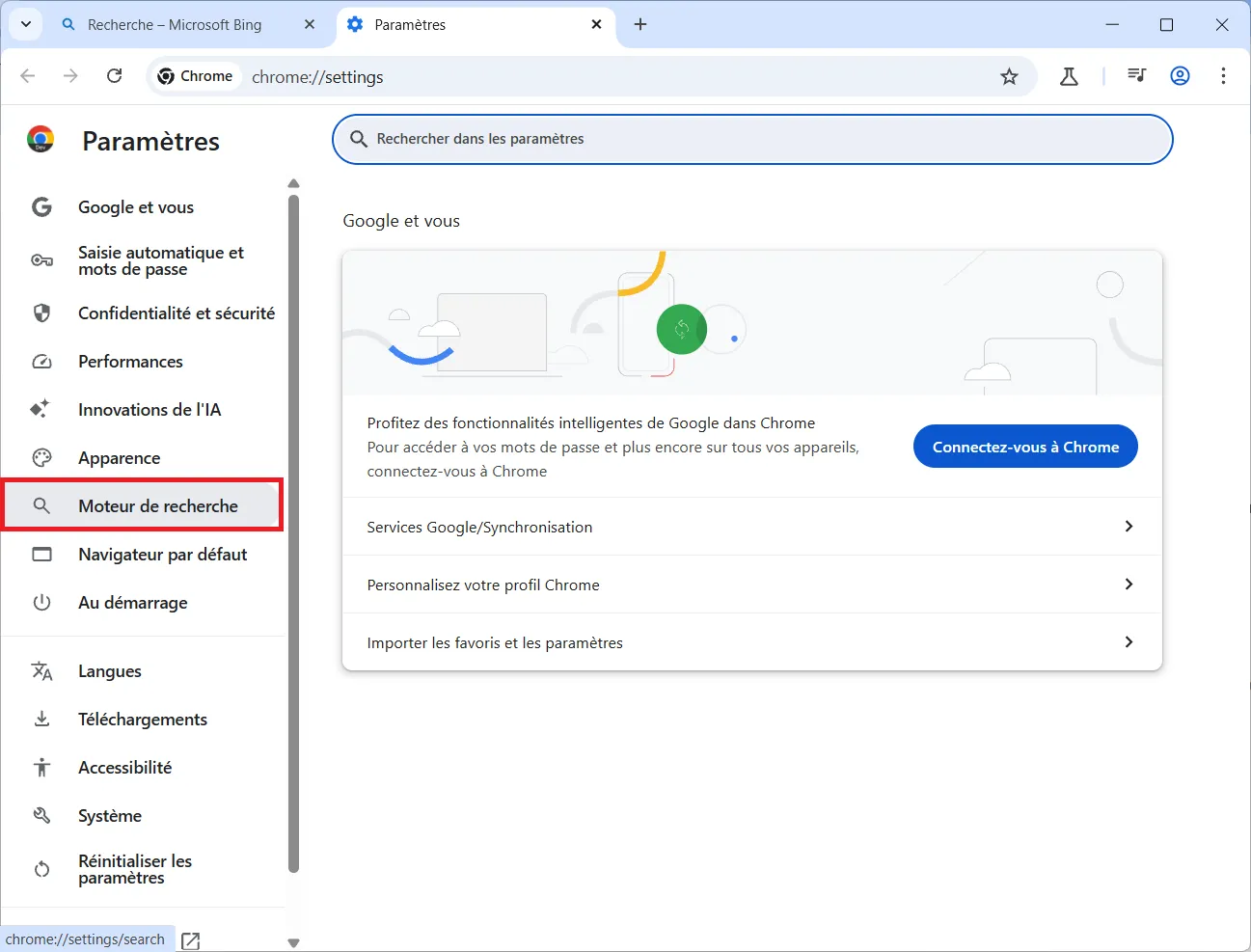This screenshot has width=1251, height=952.
Task: Open the media controls icon
Action: [x=1137, y=76]
